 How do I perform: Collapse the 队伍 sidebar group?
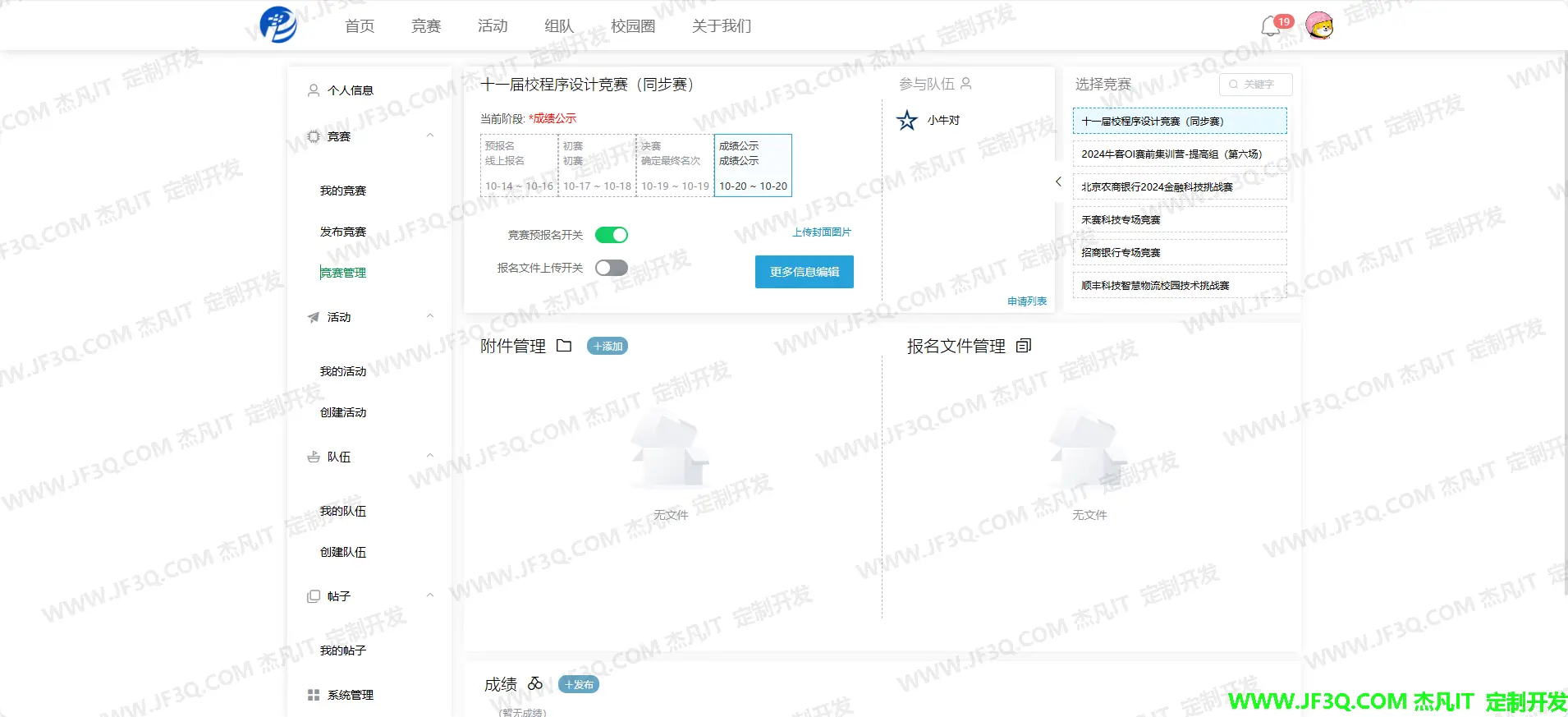pos(430,457)
